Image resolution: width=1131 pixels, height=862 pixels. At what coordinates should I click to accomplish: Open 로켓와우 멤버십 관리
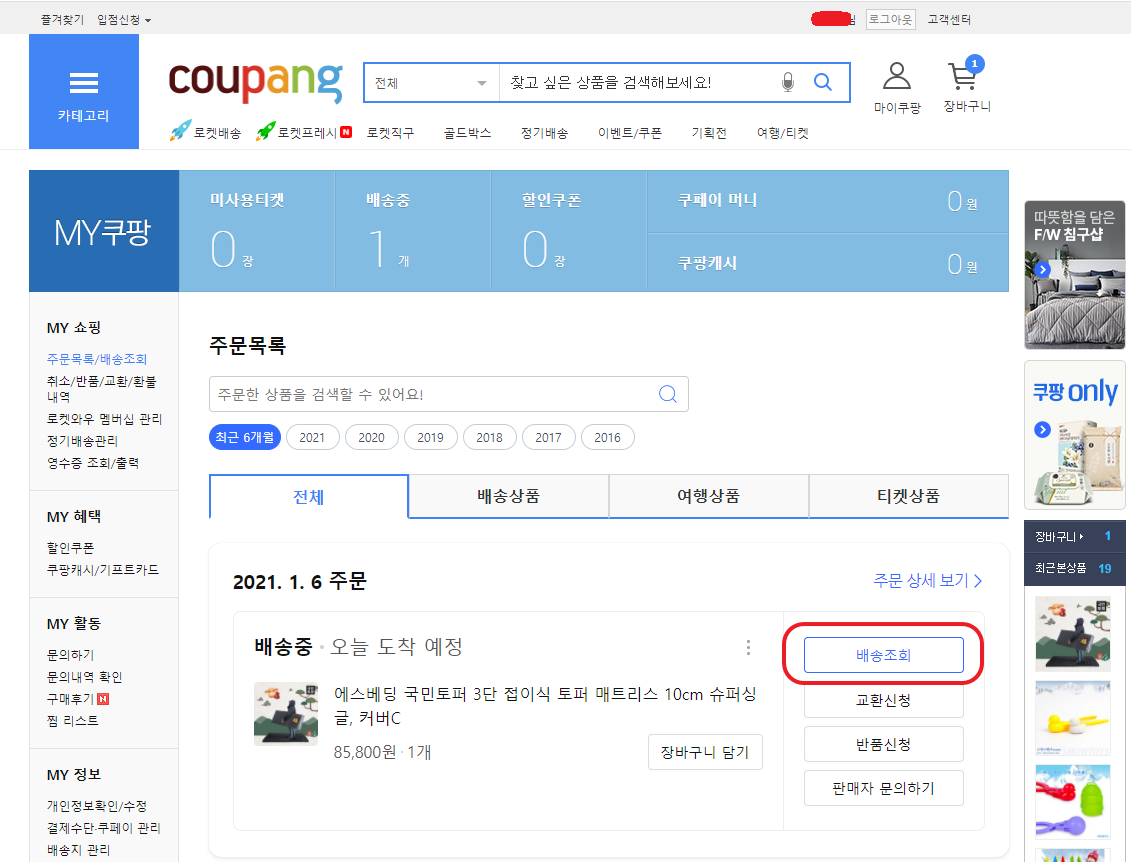[x=105, y=418]
